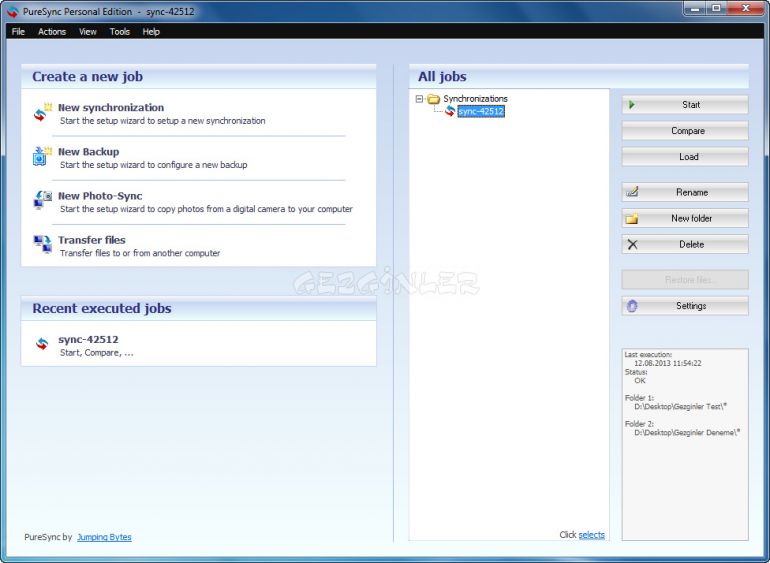Select sync-42512 job in All jobs tree
This screenshot has width=770, height=563.
[x=480, y=112]
